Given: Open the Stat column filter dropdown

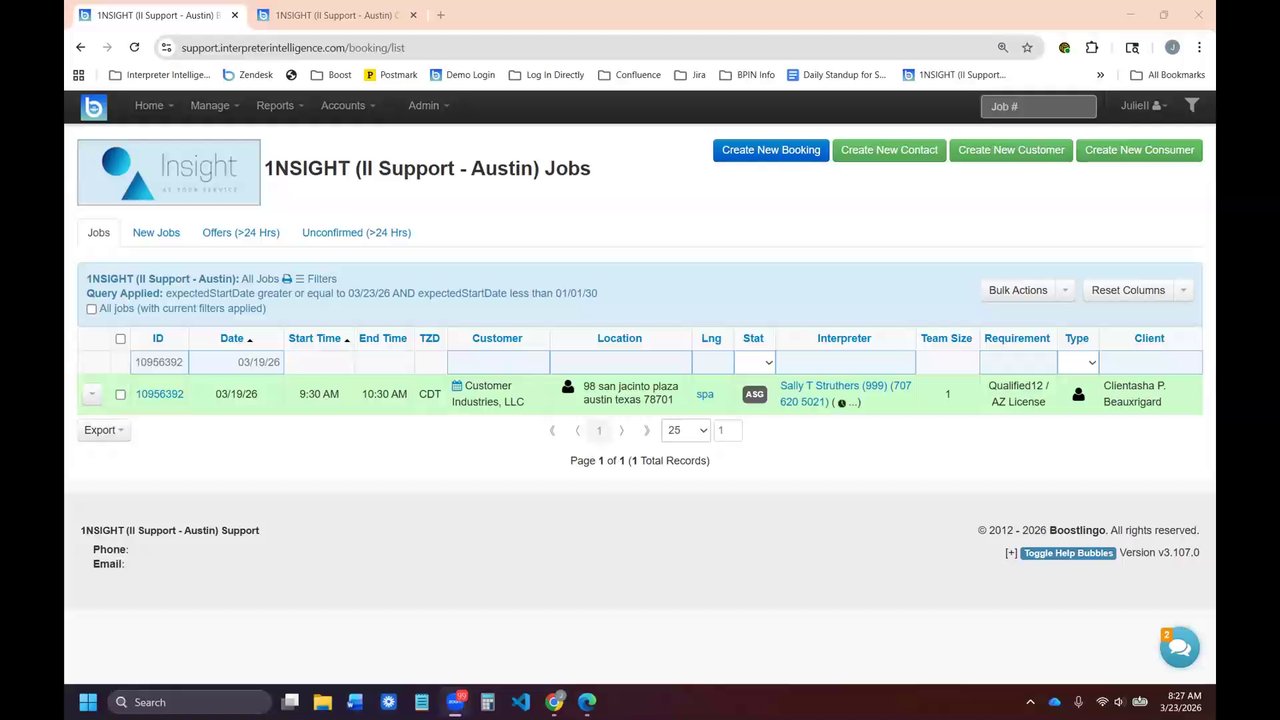Looking at the screenshot, I should [x=755, y=362].
